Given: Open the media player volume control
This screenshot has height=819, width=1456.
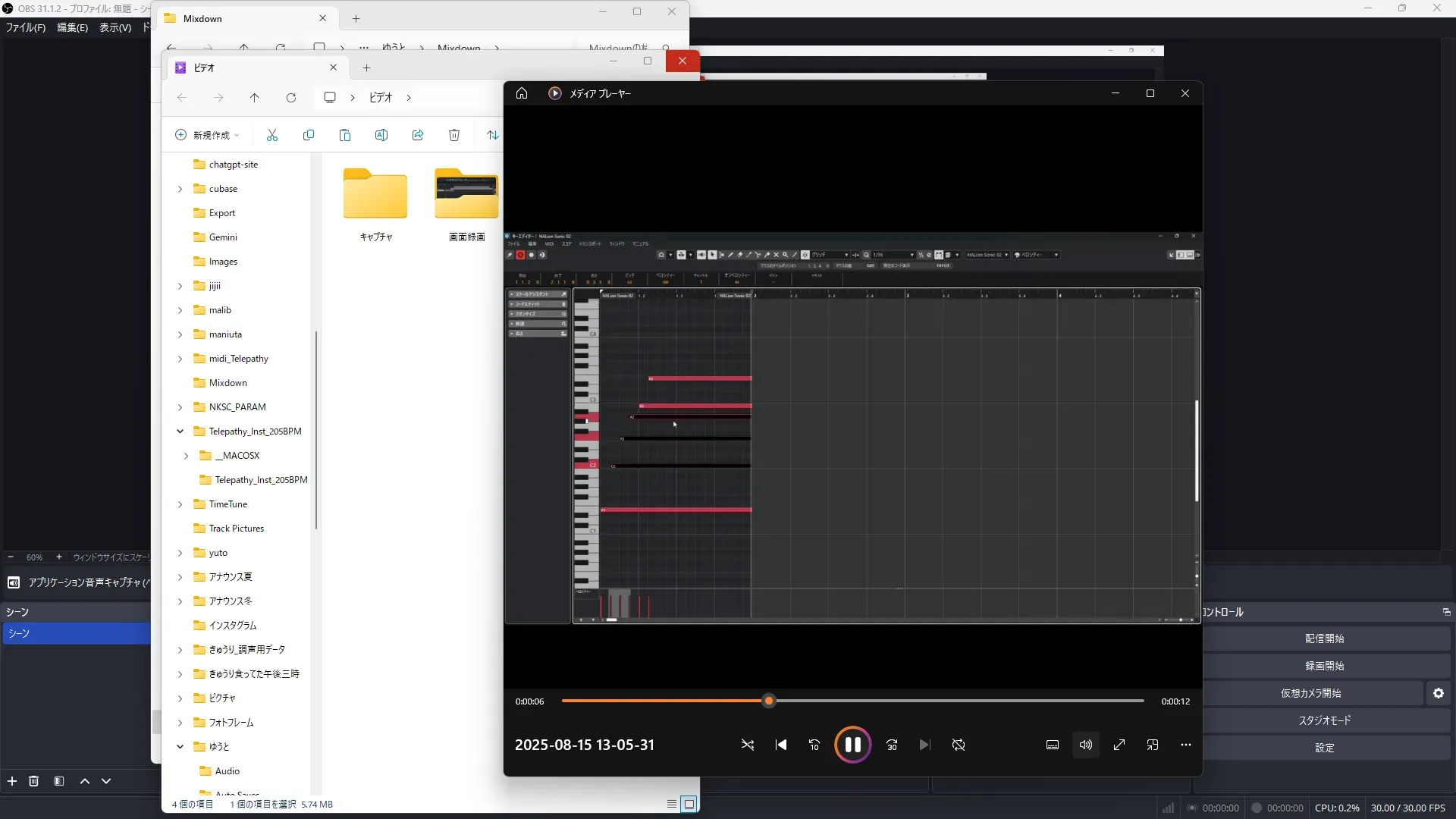Looking at the screenshot, I should pos(1086,745).
